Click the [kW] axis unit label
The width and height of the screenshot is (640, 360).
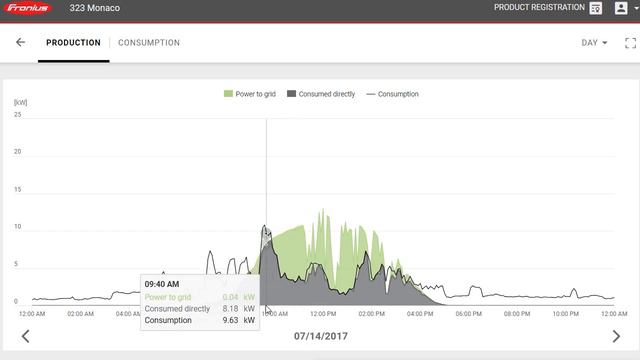20,102
